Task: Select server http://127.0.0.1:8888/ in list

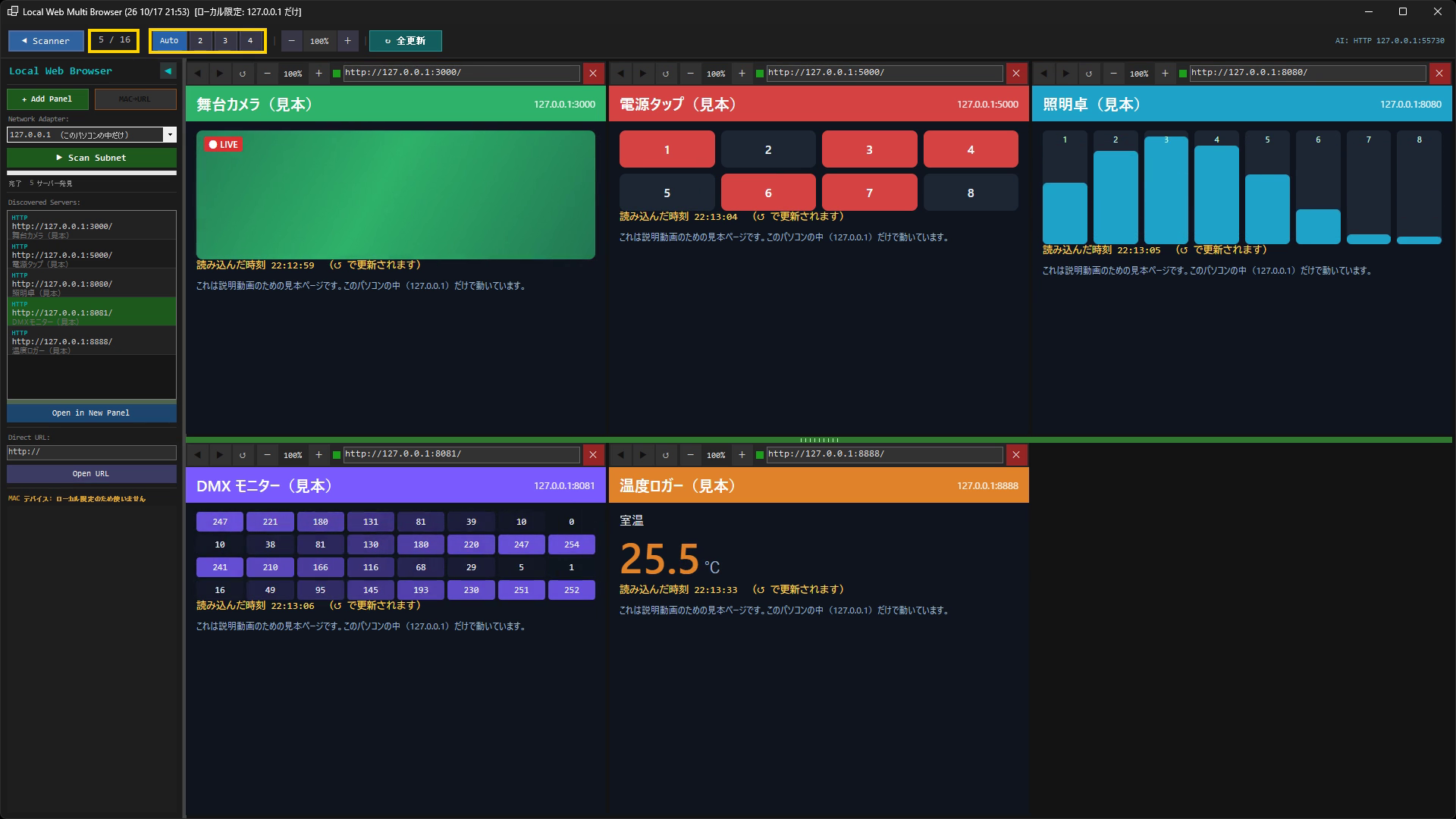Action: pos(92,341)
